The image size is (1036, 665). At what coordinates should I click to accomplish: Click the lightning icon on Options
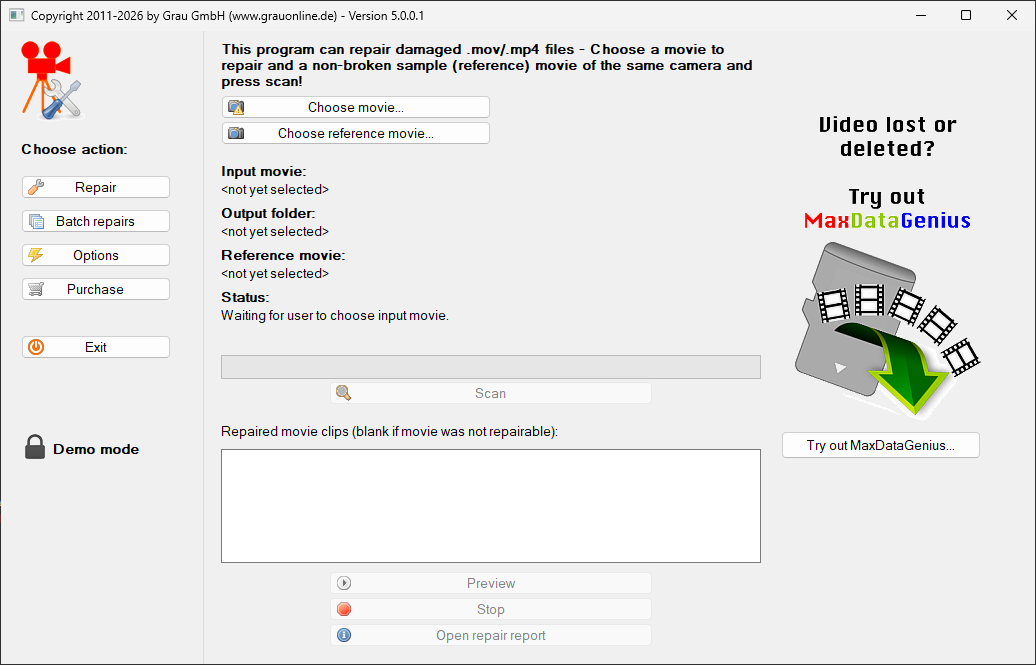[36, 255]
